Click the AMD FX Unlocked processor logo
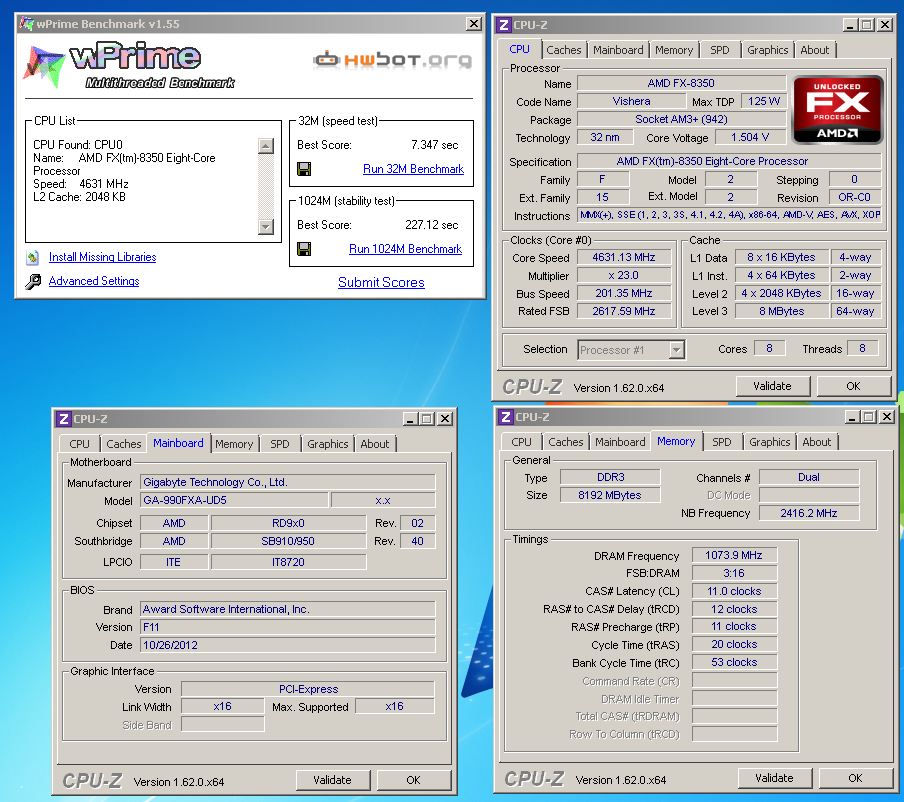The width and height of the screenshot is (904, 802). point(838,109)
